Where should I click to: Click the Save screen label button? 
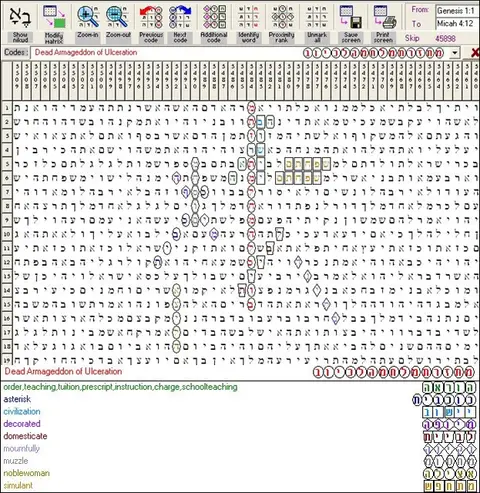pyautogui.click(x=351, y=37)
